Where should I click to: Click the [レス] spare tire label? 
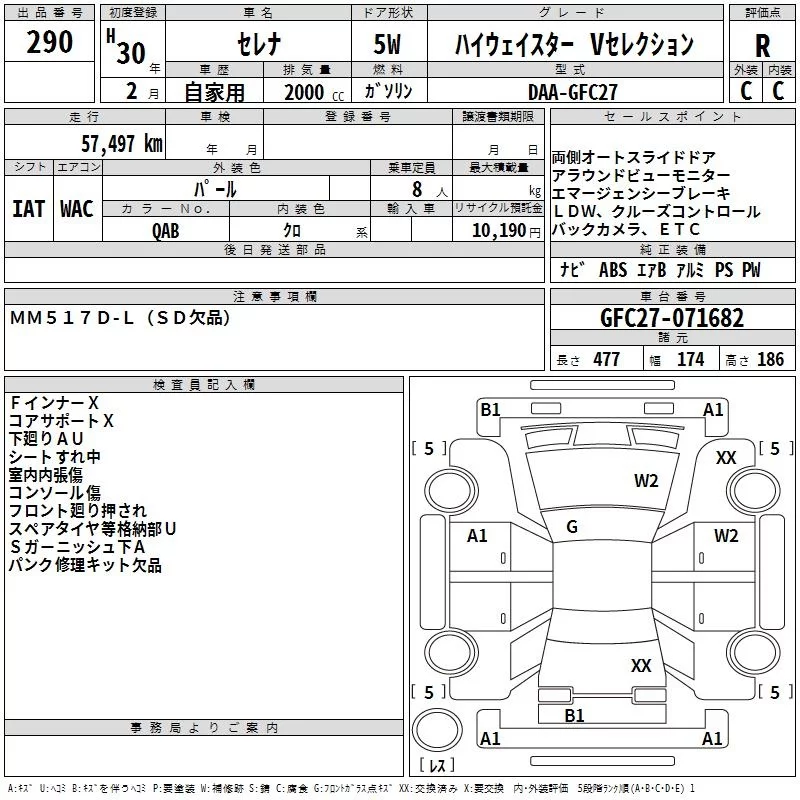[437, 765]
